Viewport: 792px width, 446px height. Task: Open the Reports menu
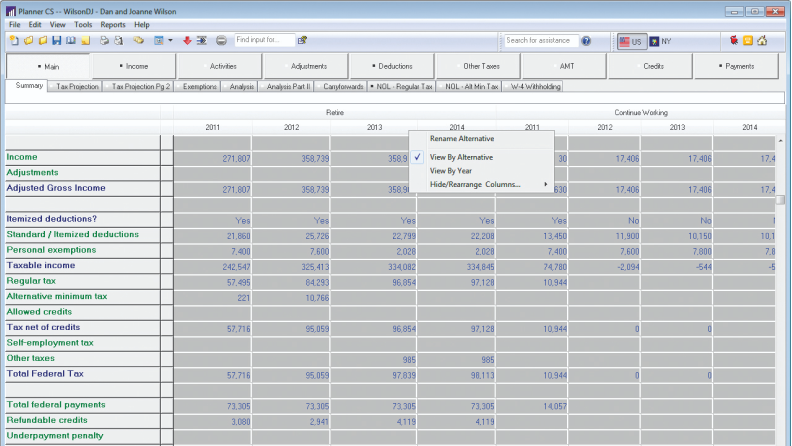click(113, 24)
